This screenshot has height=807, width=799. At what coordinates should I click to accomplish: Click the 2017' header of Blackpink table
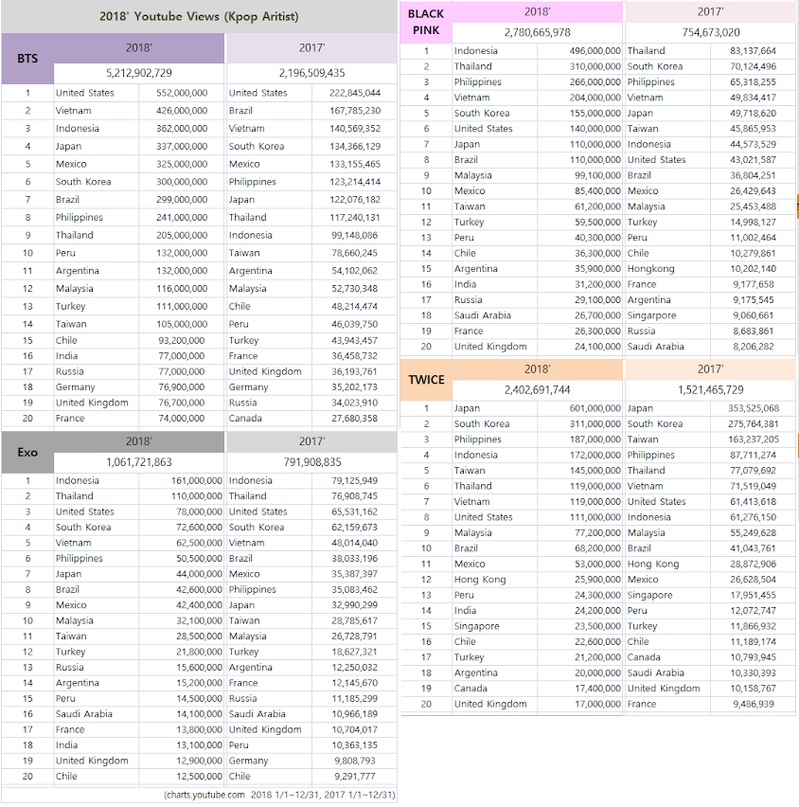pyautogui.click(x=710, y=12)
